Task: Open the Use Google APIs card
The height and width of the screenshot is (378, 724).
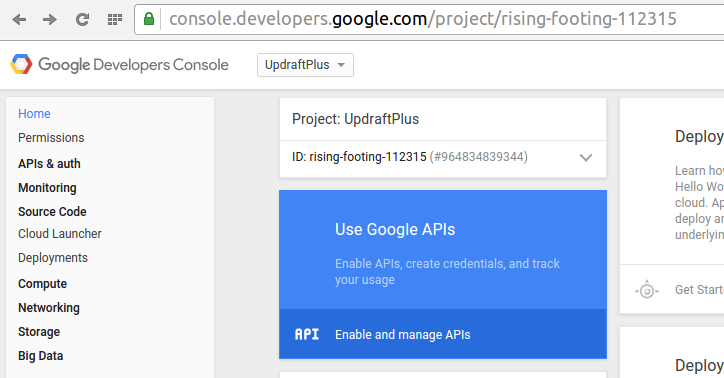Action: pyautogui.click(x=443, y=250)
